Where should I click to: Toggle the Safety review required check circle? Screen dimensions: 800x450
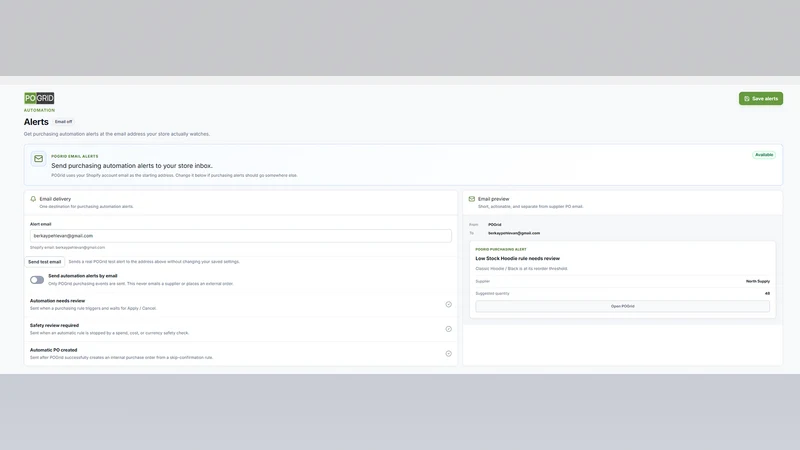tap(448, 329)
